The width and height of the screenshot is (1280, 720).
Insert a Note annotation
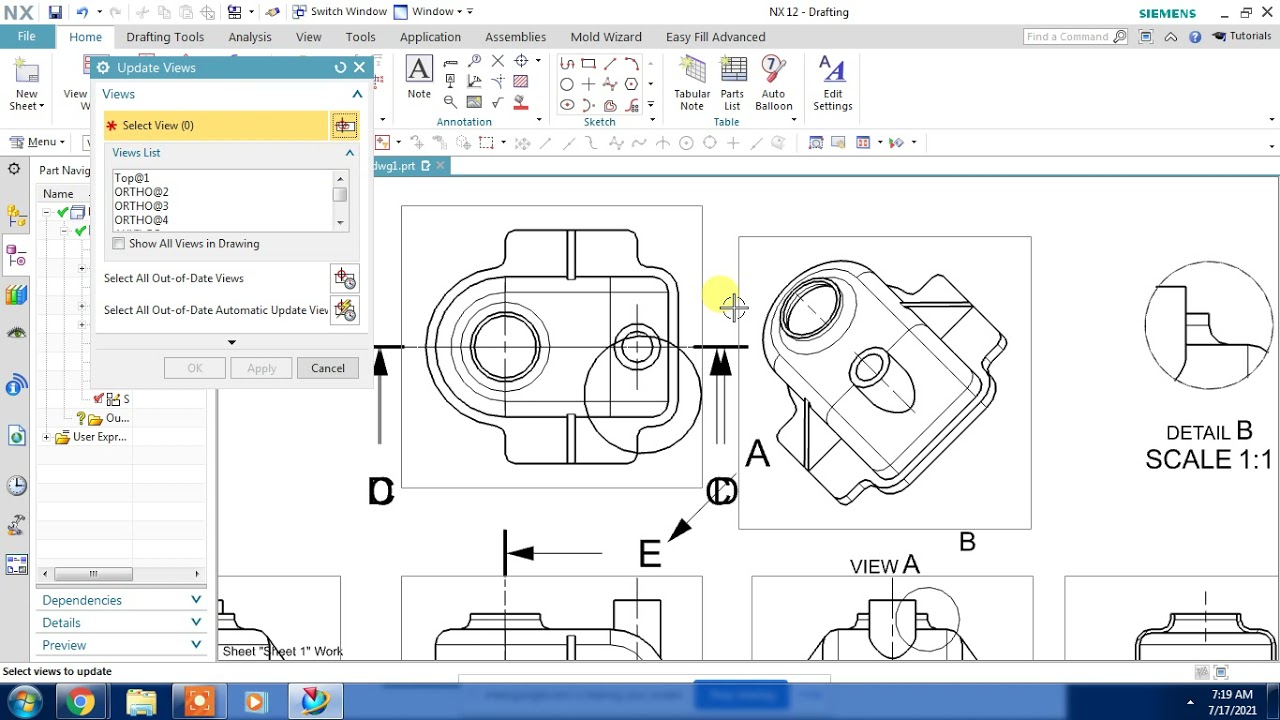[419, 78]
